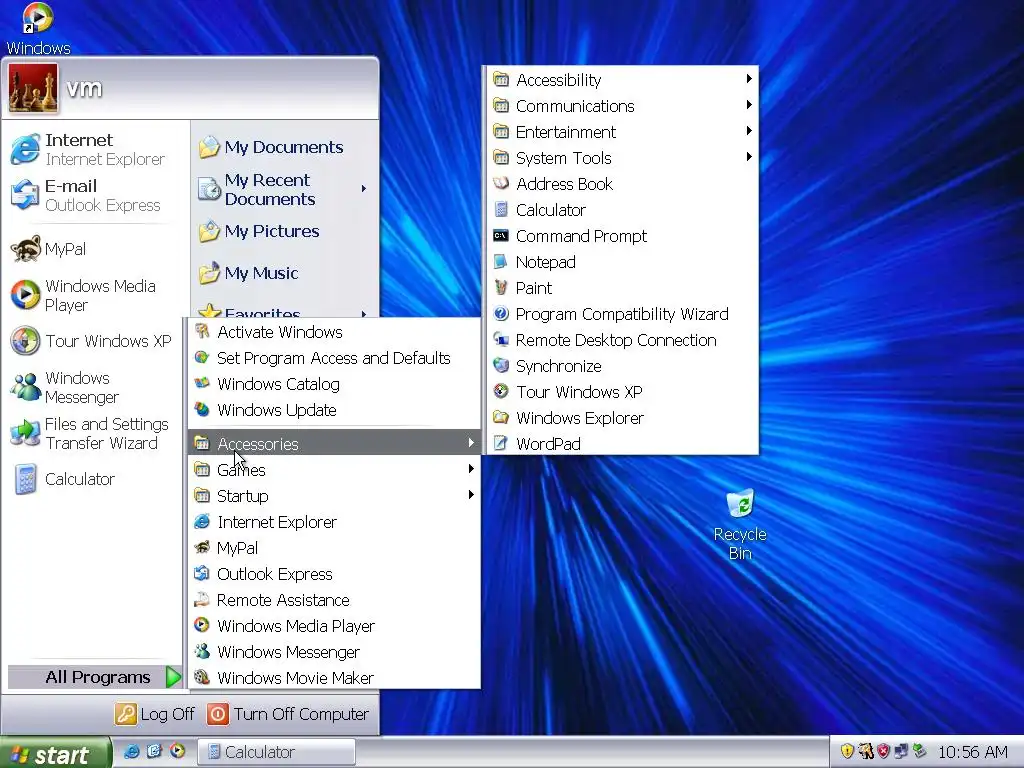Click Set Program Access and Defaults icon
1024x768 pixels.
(202, 358)
